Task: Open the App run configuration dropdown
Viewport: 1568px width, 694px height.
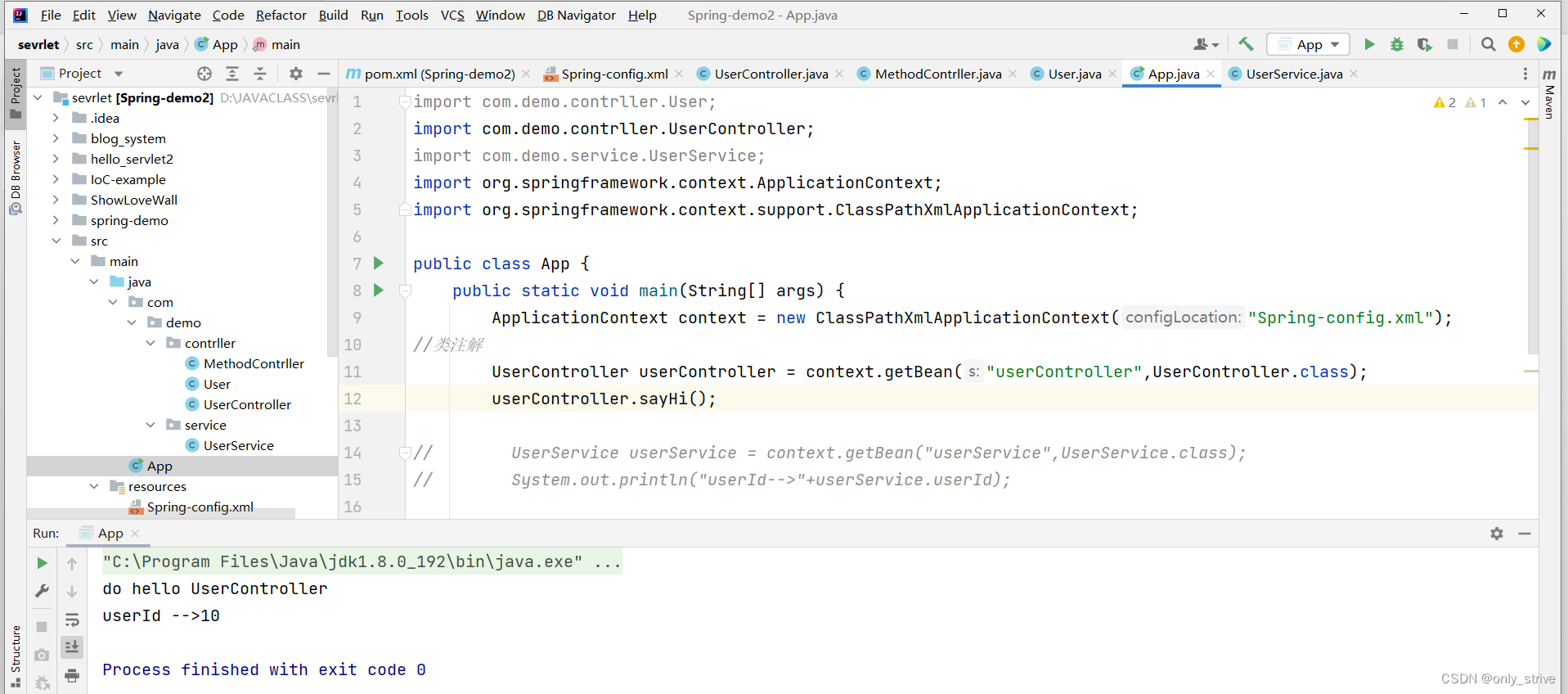Action: click(1309, 44)
